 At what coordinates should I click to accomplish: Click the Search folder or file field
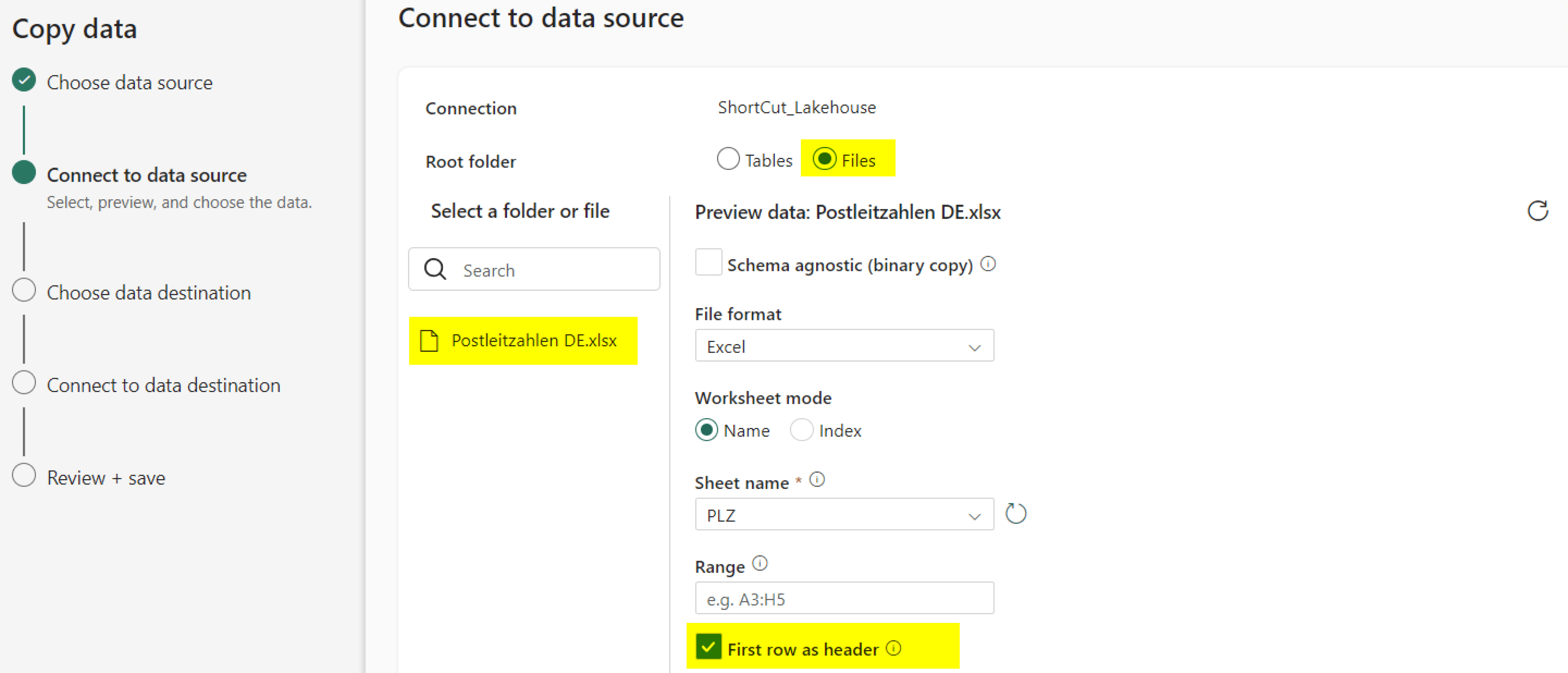tap(534, 269)
